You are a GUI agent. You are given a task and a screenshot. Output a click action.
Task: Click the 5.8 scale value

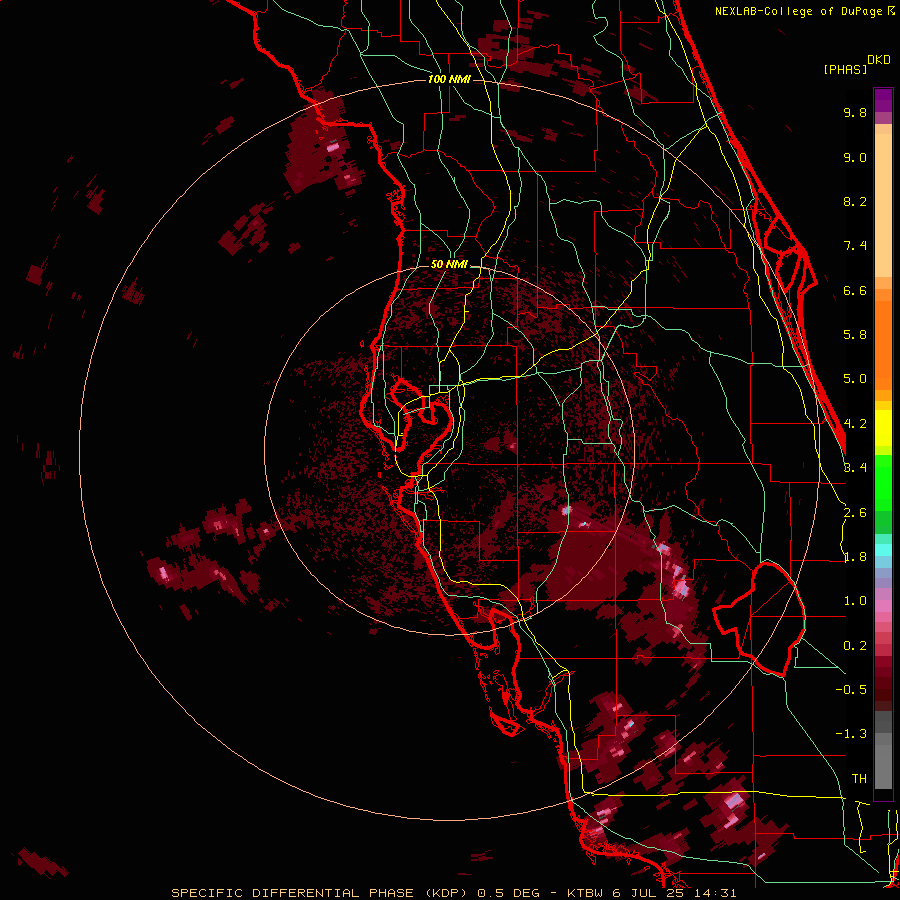855,334
